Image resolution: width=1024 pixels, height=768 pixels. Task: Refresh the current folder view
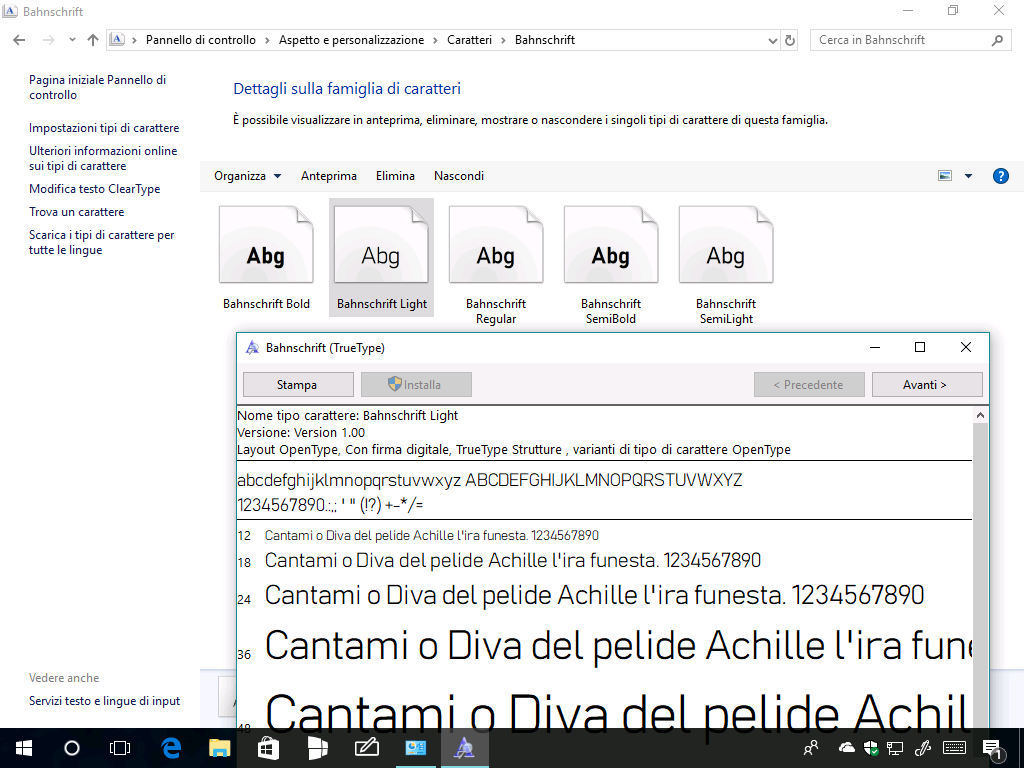(790, 40)
